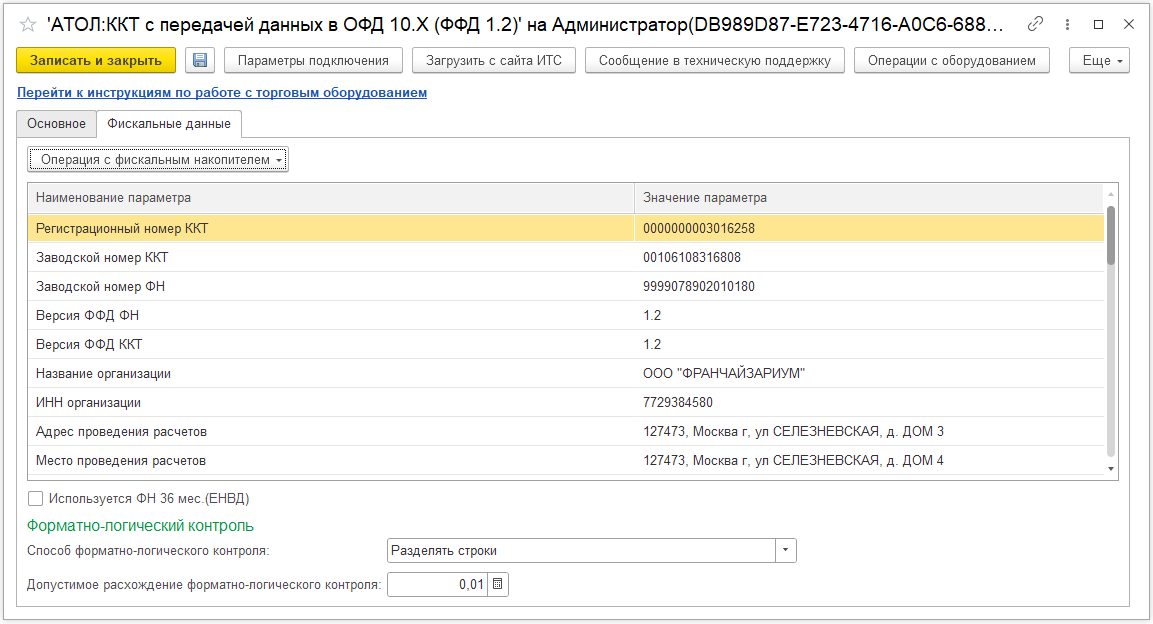Enable 'Используется ФН 36 мес.(ЕНВД)' checkbox
Viewport: 1153px width, 624px height.
click(36, 498)
